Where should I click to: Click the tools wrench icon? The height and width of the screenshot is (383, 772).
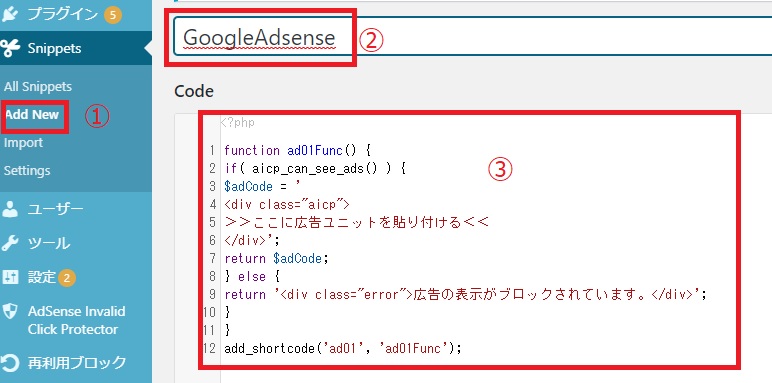tap(10, 243)
